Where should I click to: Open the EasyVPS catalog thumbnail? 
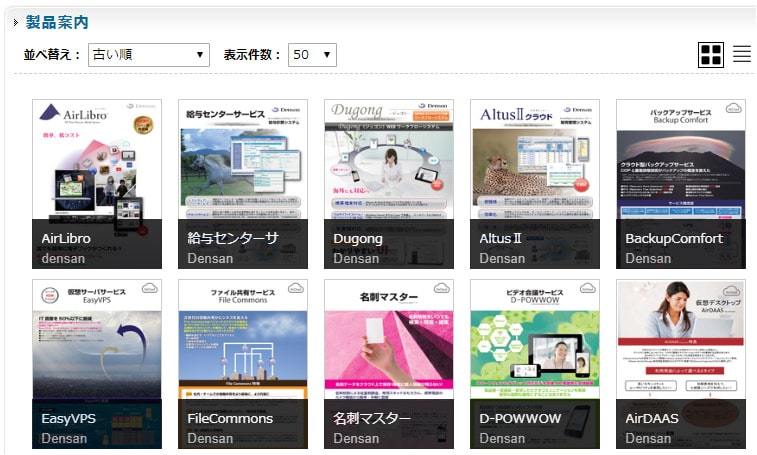click(97, 364)
